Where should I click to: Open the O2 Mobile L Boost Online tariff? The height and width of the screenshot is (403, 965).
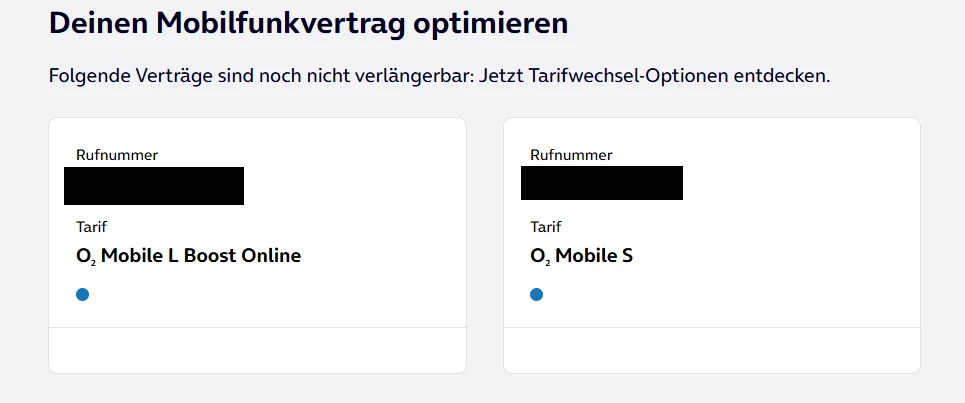[x=189, y=256]
